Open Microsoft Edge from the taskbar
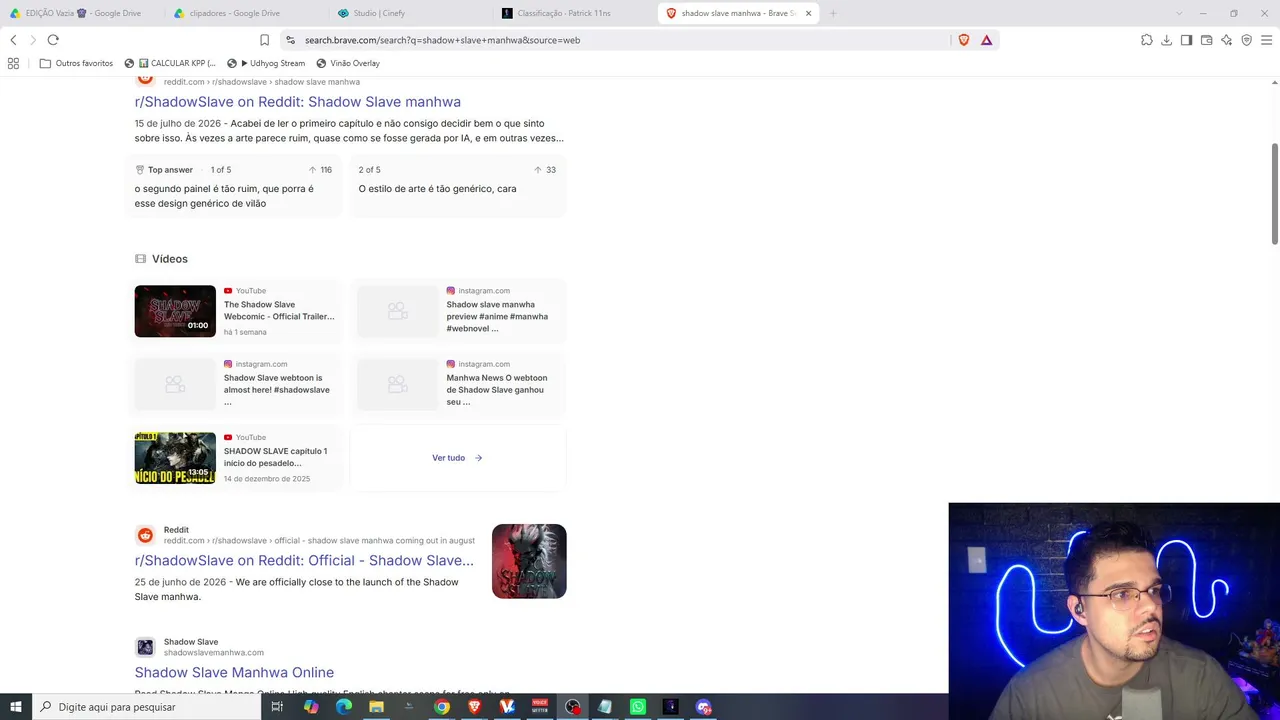This screenshot has width=1280, height=720. pyautogui.click(x=344, y=707)
